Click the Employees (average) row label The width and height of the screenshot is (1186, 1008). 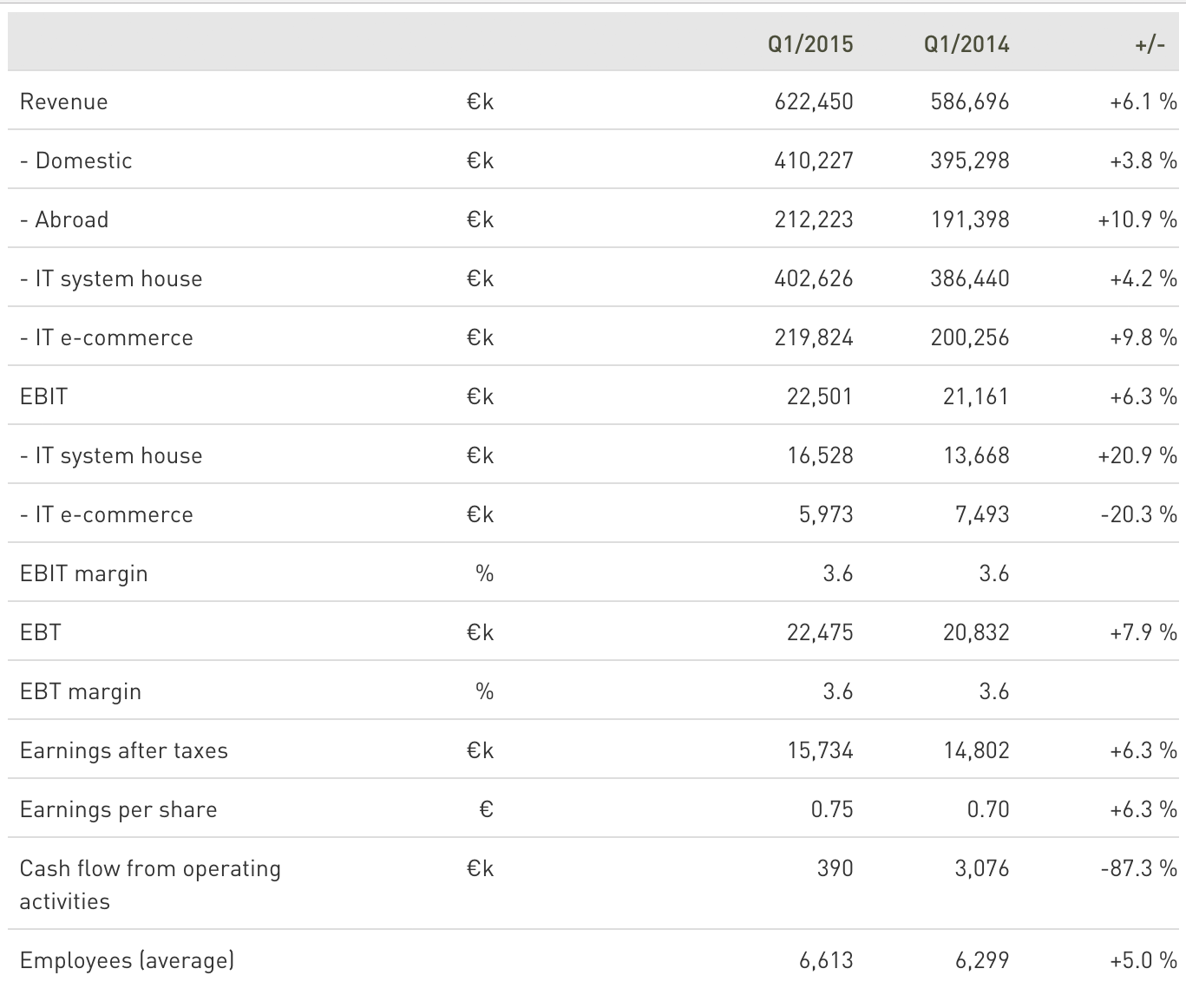click(127, 960)
